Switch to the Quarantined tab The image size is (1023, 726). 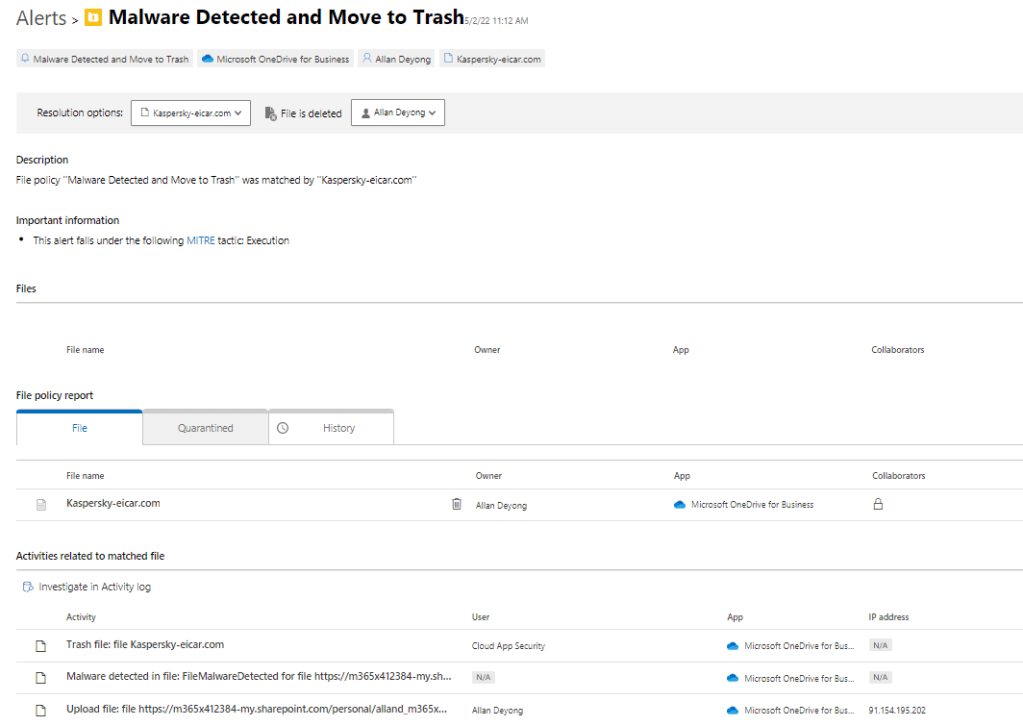click(205, 428)
